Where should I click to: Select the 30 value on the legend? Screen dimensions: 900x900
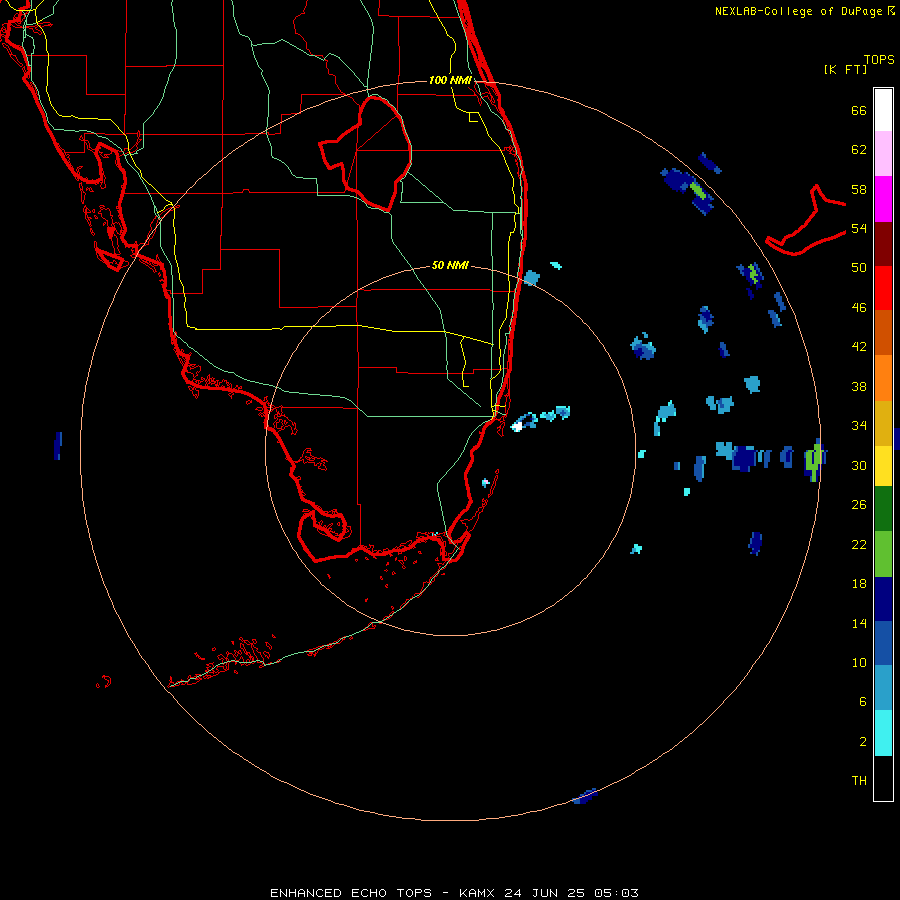pyautogui.click(x=859, y=465)
